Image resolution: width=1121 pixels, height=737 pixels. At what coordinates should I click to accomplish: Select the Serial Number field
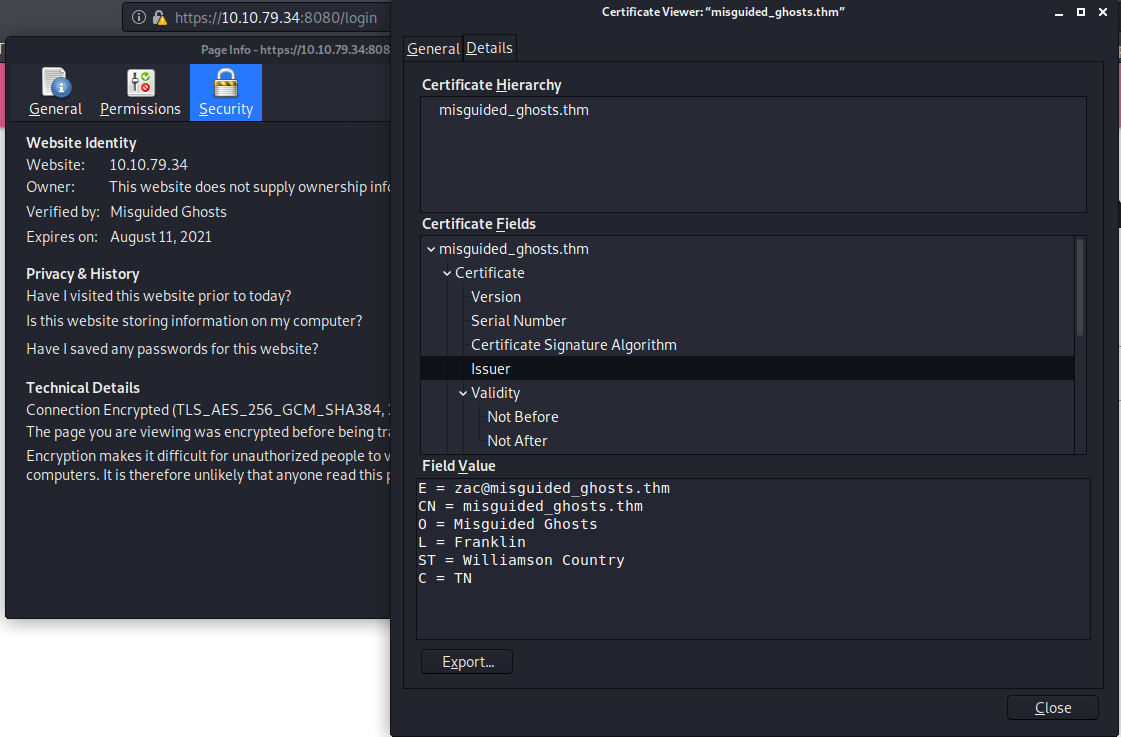[x=518, y=321]
